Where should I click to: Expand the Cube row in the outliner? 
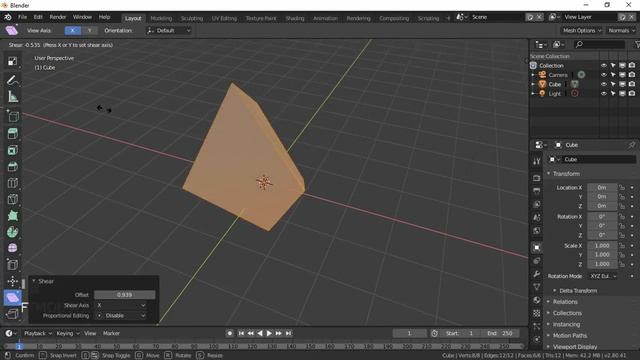pos(533,84)
